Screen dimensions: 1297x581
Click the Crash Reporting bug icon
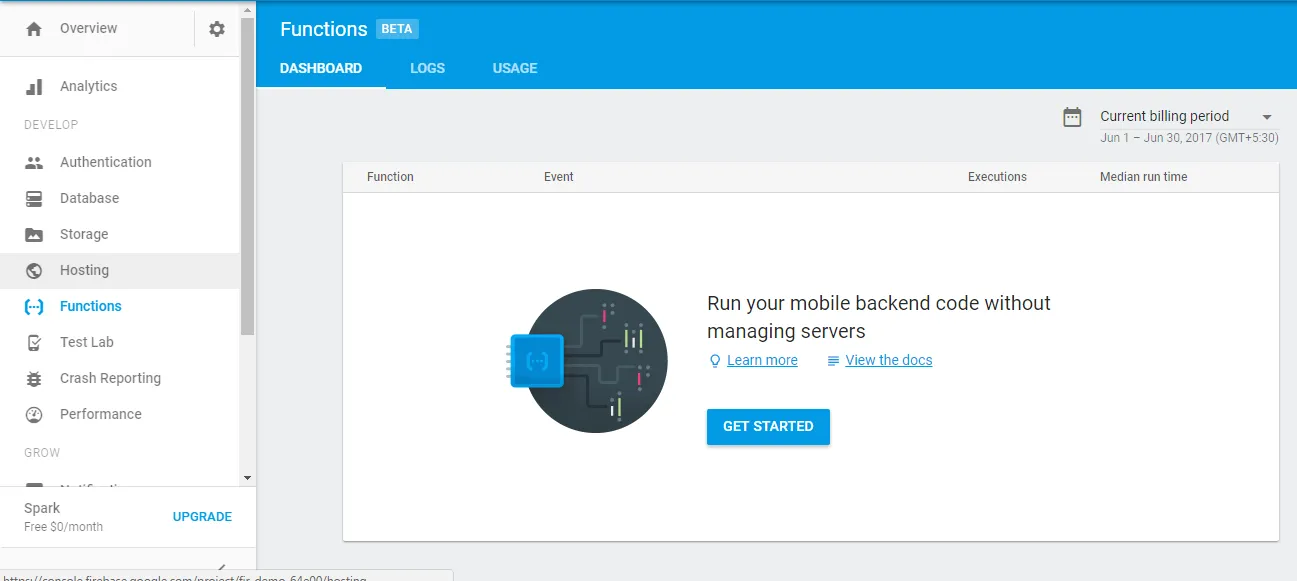(x=34, y=379)
